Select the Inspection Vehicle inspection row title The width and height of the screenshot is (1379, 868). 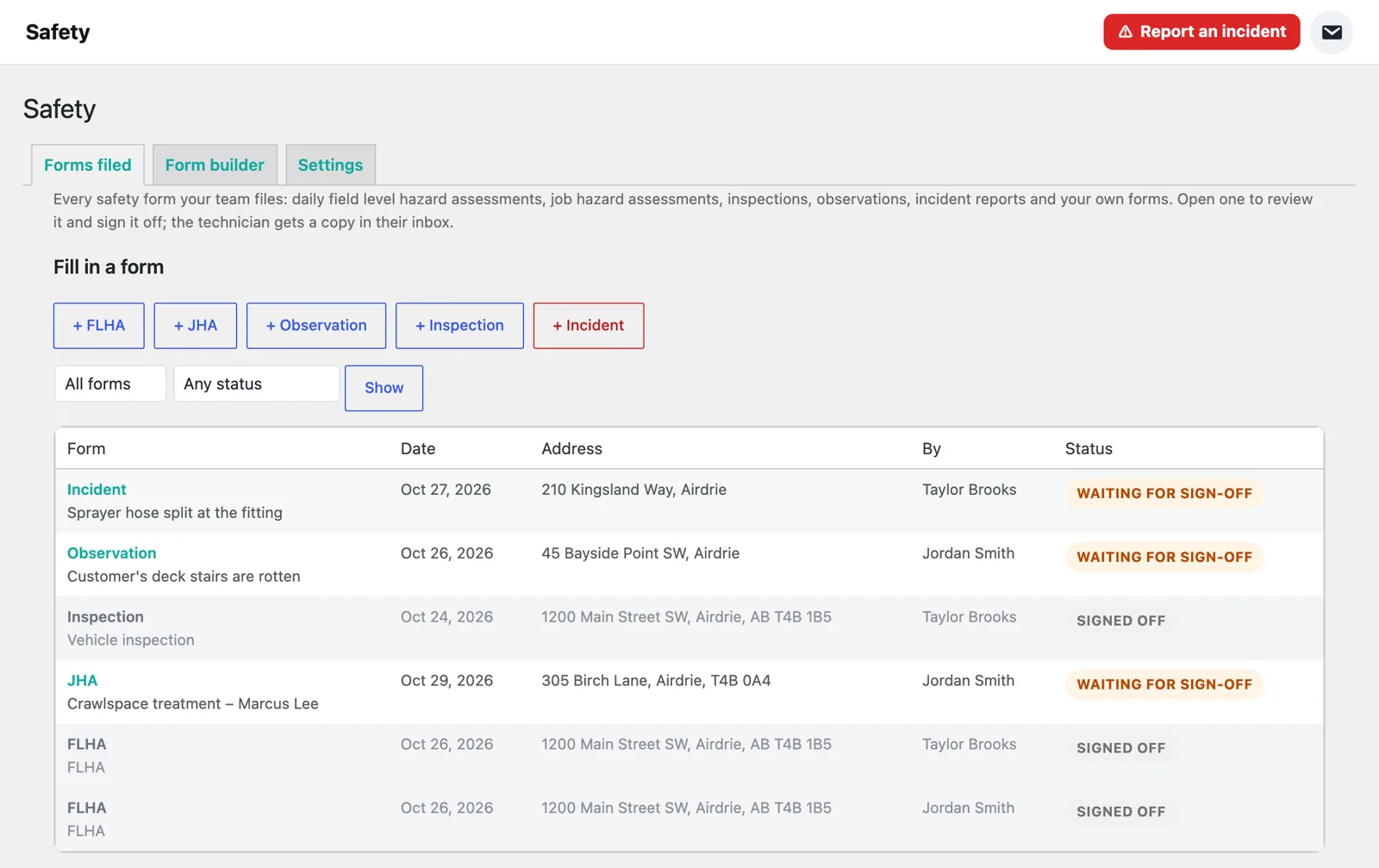[x=105, y=617]
